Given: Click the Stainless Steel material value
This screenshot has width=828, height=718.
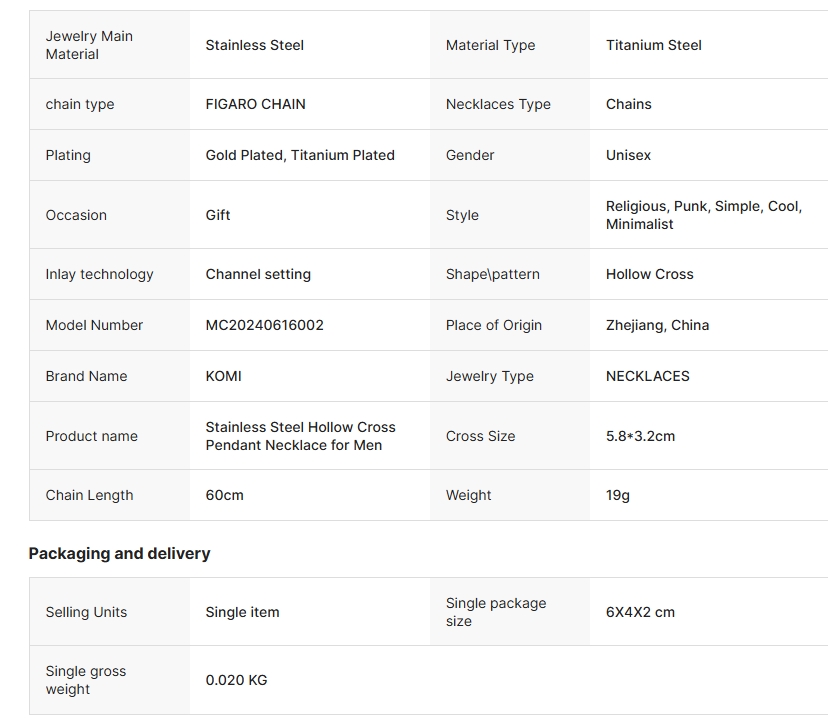Looking at the screenshot, I should click(255, 45).
